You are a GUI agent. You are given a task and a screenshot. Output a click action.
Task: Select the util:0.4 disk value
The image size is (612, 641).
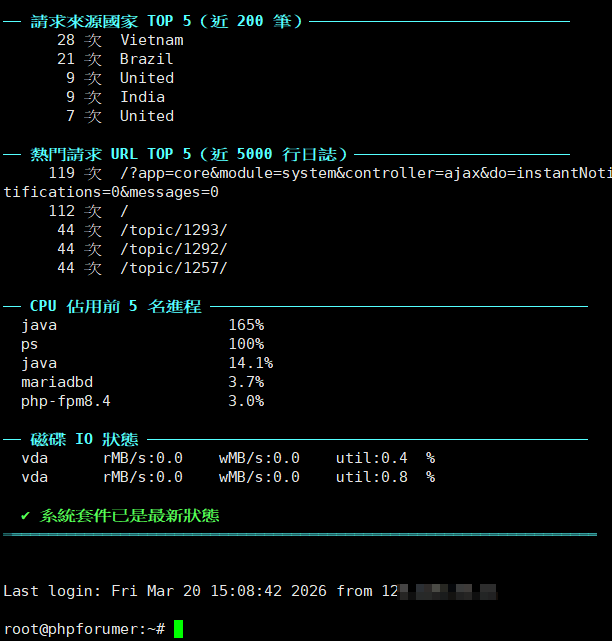pyautogui.click(x=372, y=458)
